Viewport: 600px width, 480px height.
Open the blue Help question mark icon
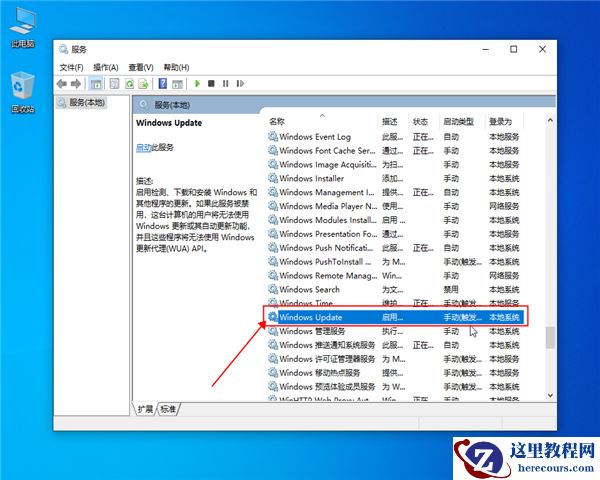click(x=163, y=83)
